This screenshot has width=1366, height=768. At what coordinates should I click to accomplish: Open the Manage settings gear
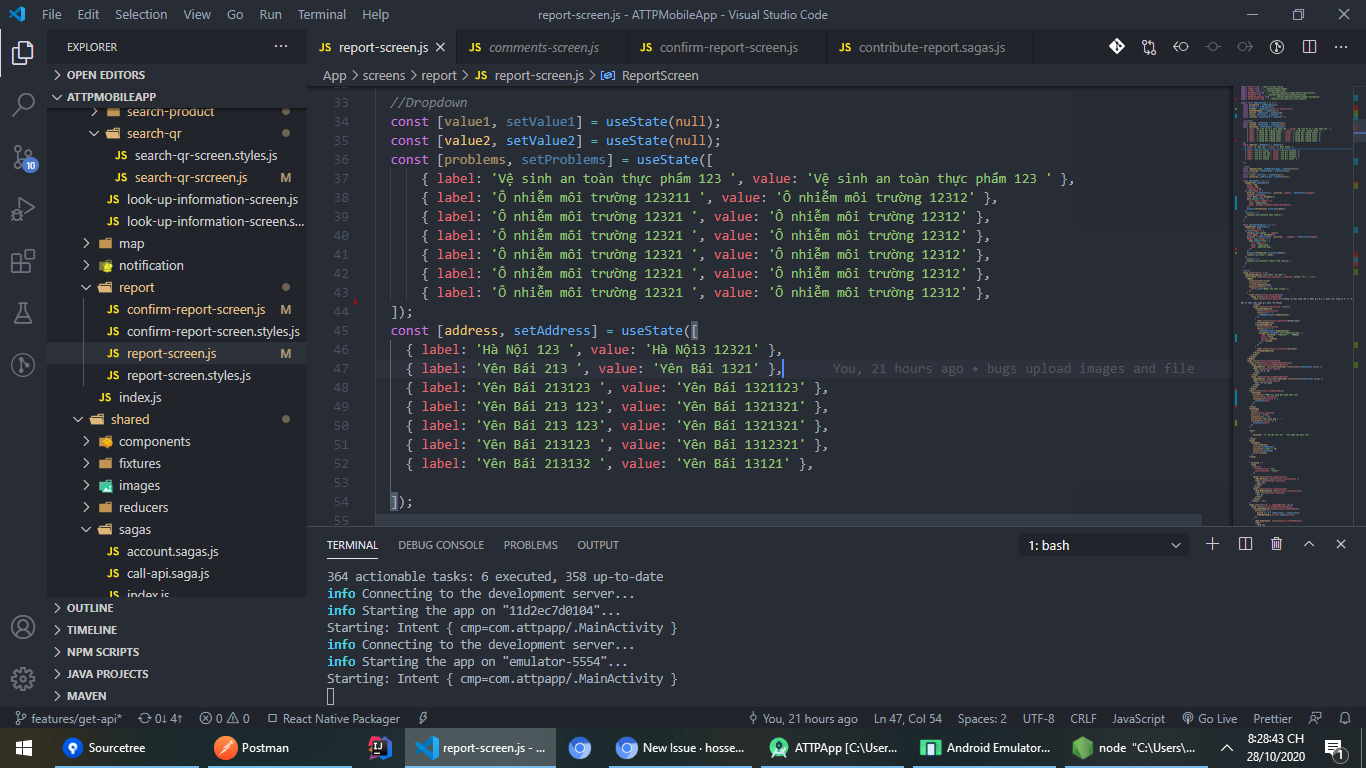tap(23, 679)
